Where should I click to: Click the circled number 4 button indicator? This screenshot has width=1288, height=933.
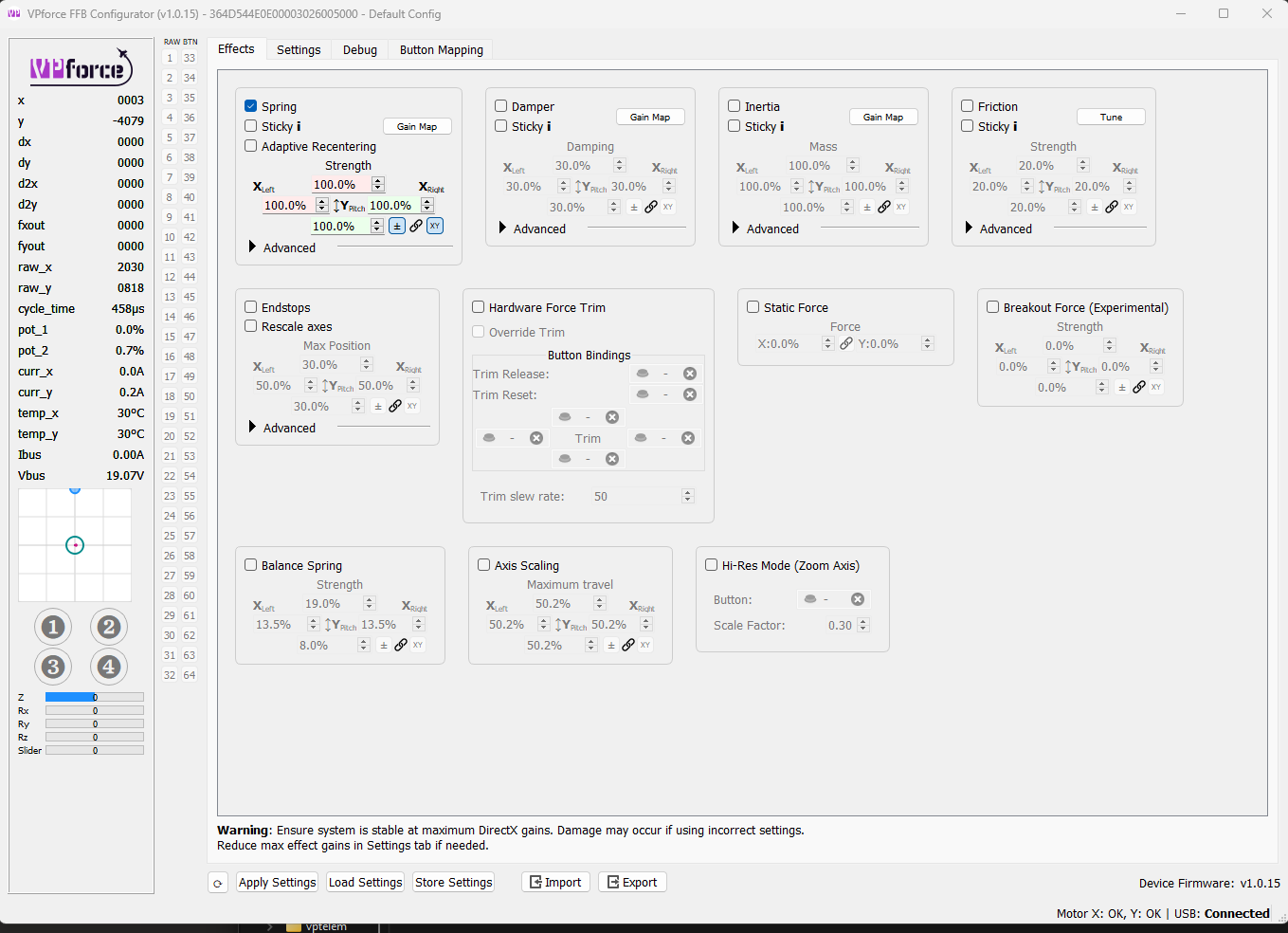click(109, 667)
